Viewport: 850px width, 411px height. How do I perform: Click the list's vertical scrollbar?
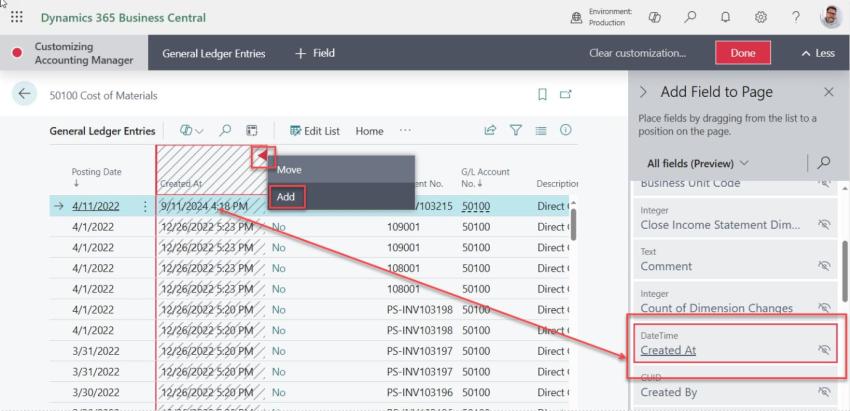pyautogui.click(x=574, y=224)
